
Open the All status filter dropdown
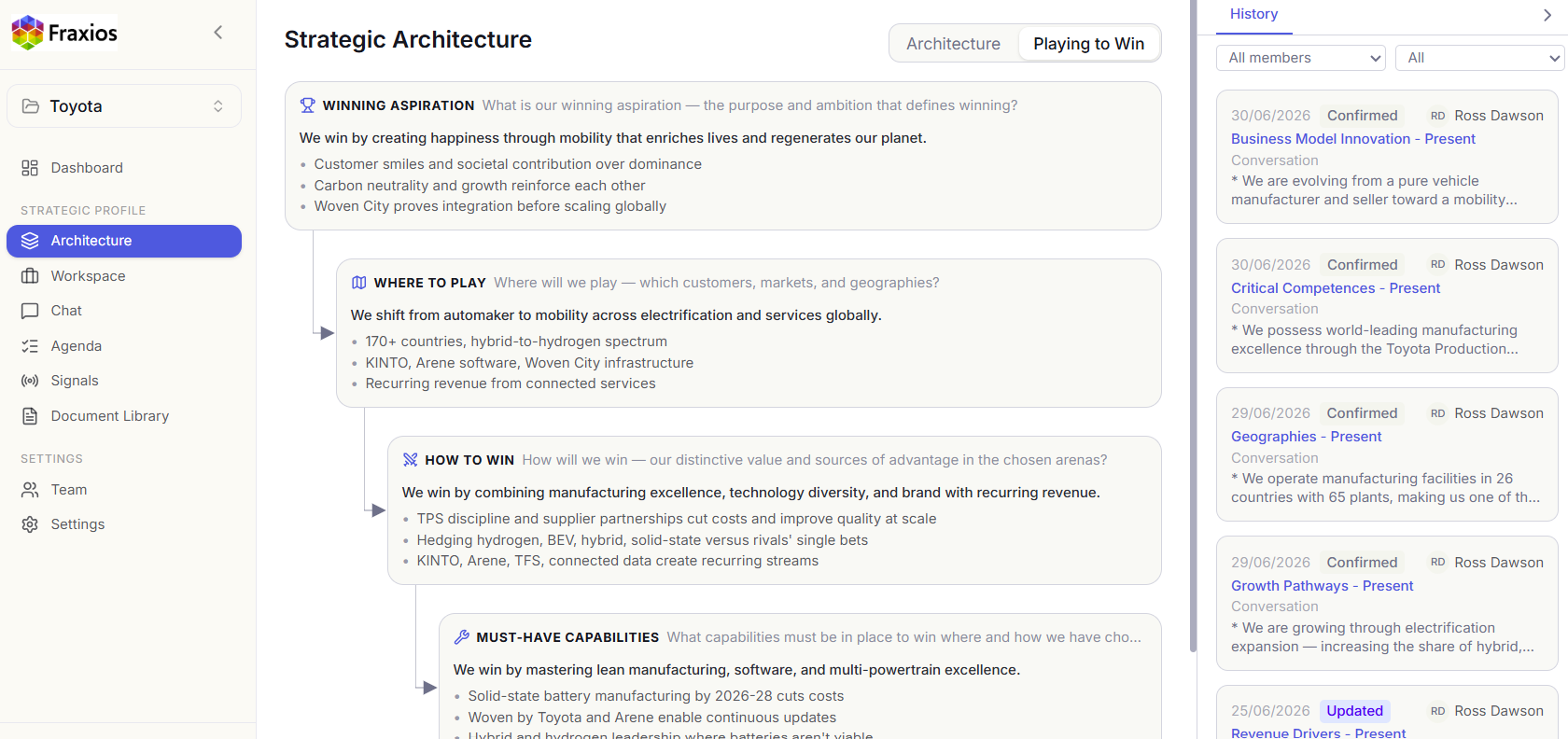coord(1479,58)
